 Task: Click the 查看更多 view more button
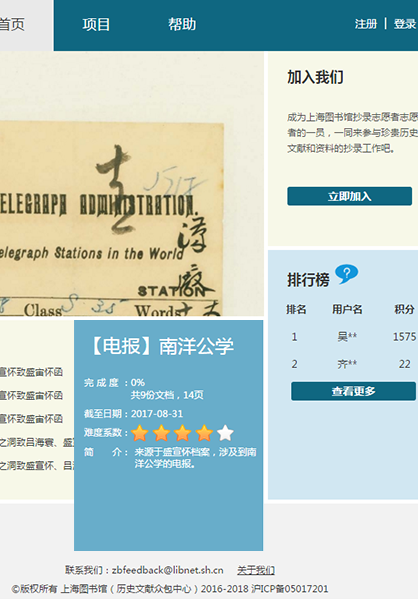[x=353, y=391]
